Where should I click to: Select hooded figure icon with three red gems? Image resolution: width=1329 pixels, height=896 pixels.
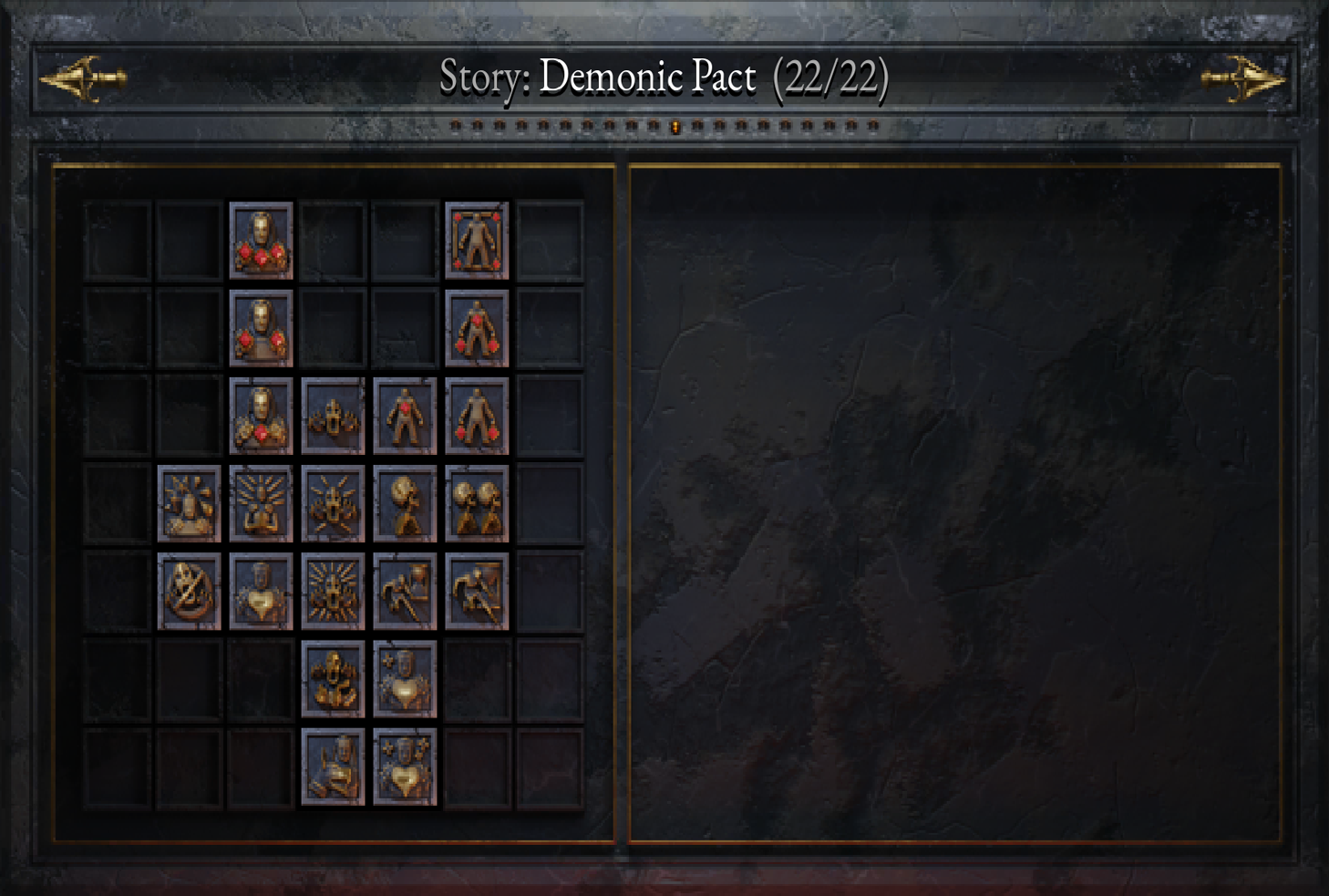pos(261,241)
